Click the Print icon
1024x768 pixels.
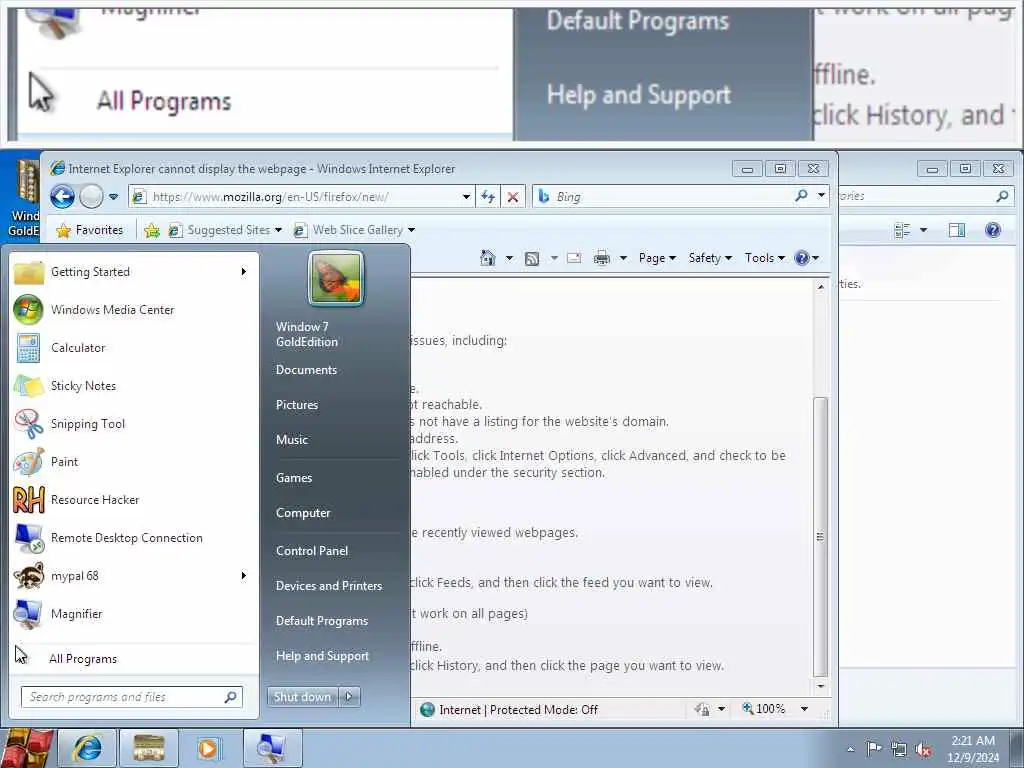(x=601, y=259)
